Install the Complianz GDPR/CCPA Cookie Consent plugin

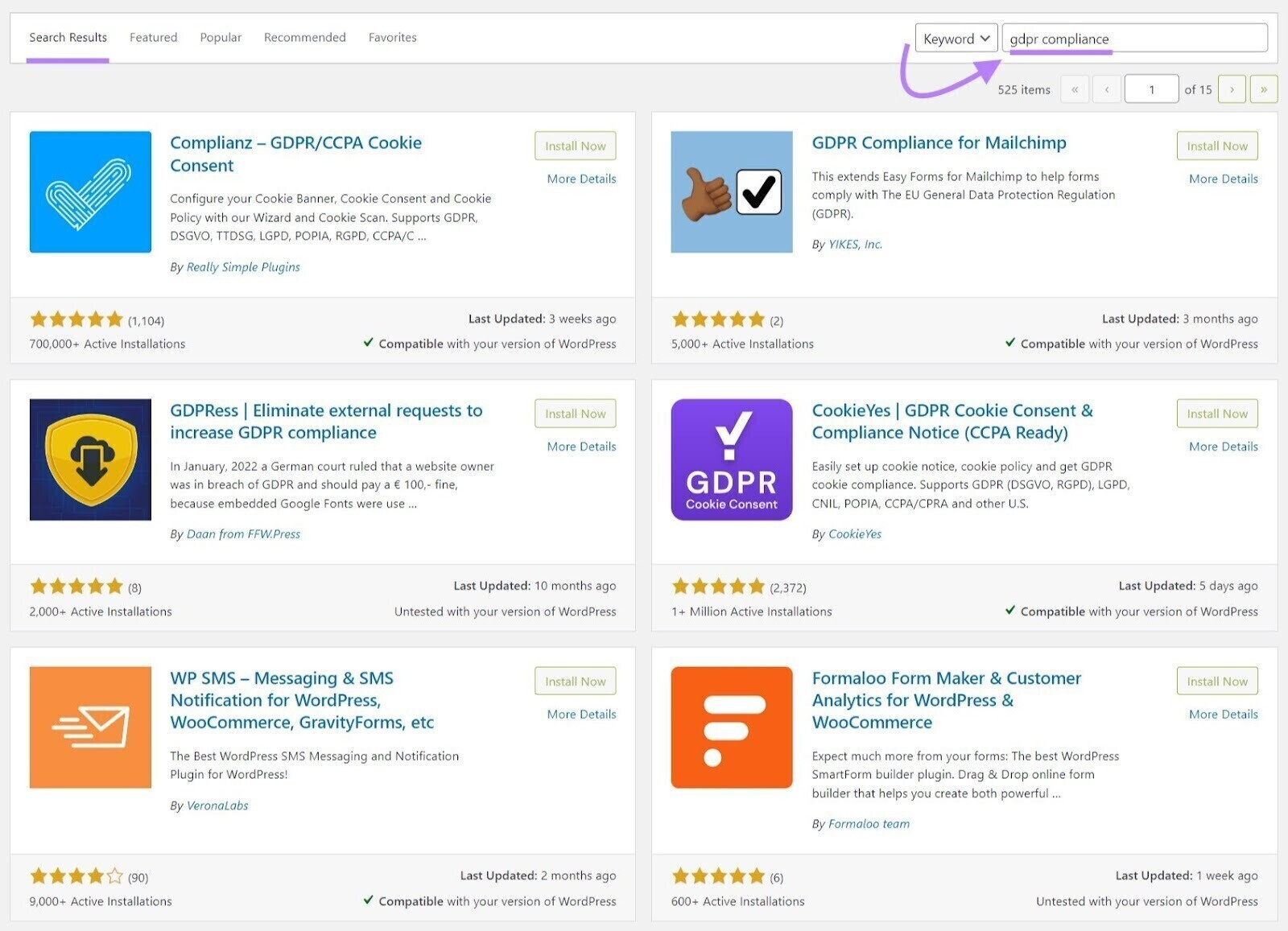coord(575,146)
